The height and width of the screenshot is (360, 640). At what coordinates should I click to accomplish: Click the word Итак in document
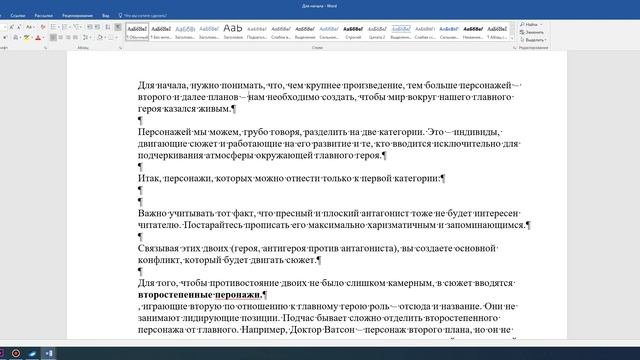(149, 178)
